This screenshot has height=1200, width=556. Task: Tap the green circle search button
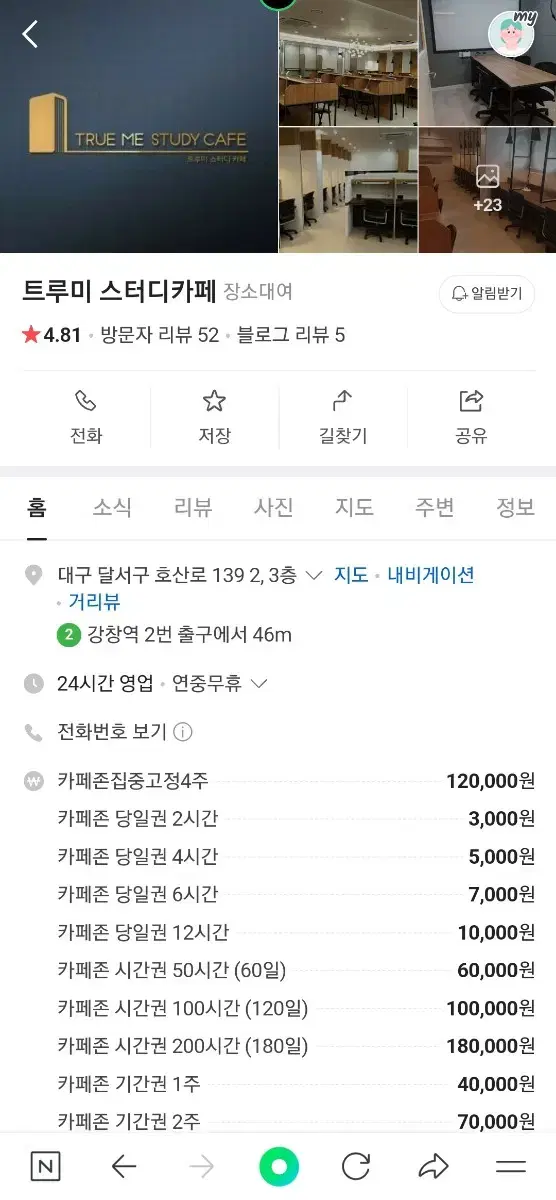(279, 1166)
